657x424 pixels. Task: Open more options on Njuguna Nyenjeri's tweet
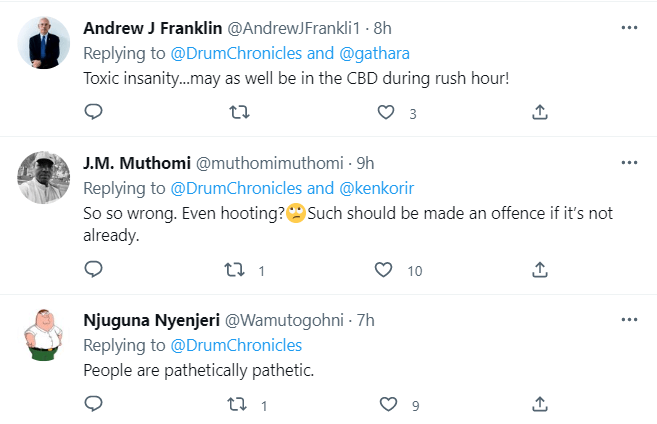628,320
